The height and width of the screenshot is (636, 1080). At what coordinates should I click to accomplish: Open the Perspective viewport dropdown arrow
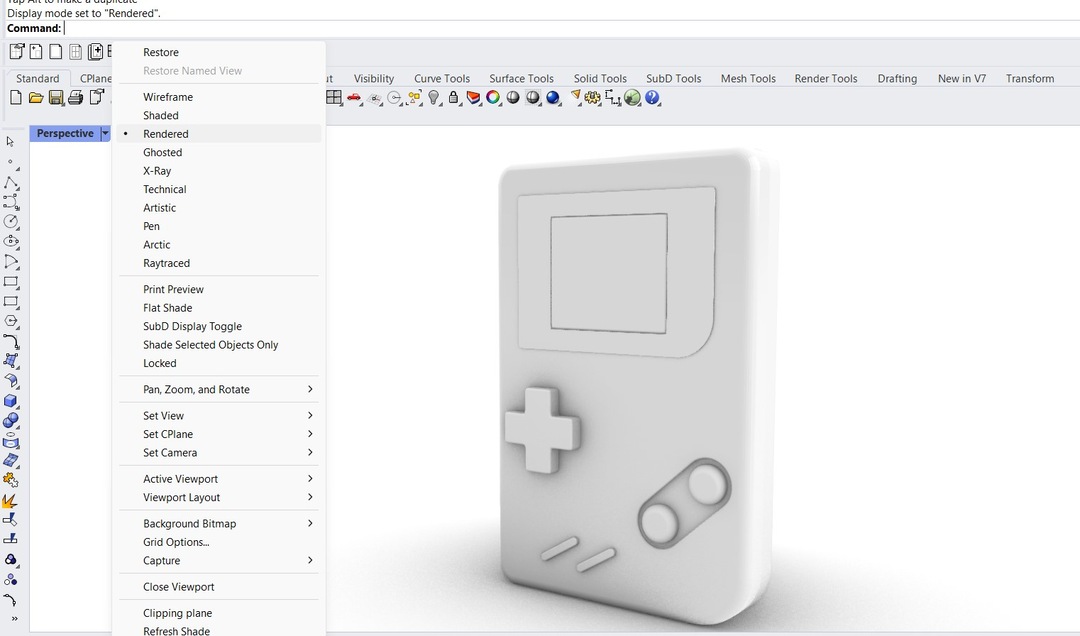tap(105, 134)
